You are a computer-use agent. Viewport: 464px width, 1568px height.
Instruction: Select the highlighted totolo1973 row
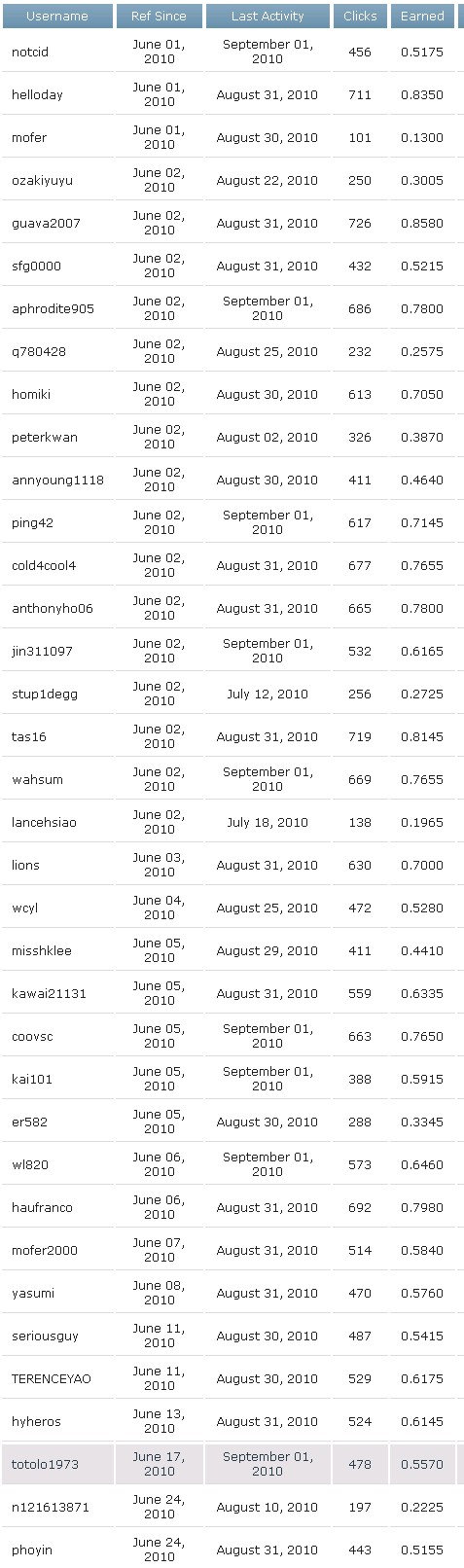pos(232,1465)
